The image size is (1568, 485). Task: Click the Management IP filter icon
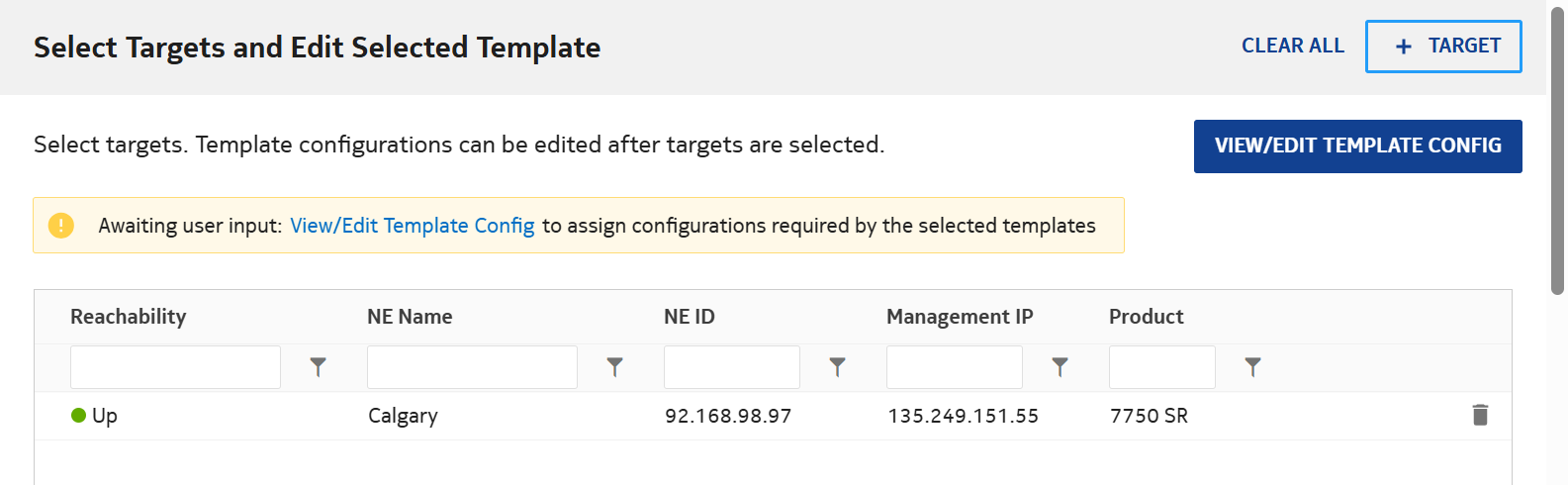pyautogui.click(x=1060, y=367)
